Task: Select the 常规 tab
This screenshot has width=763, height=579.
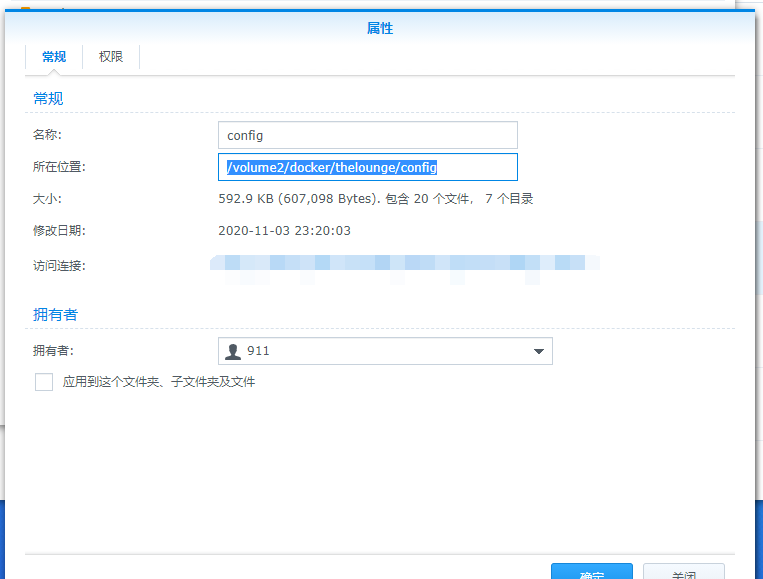Action: point(54,57)
